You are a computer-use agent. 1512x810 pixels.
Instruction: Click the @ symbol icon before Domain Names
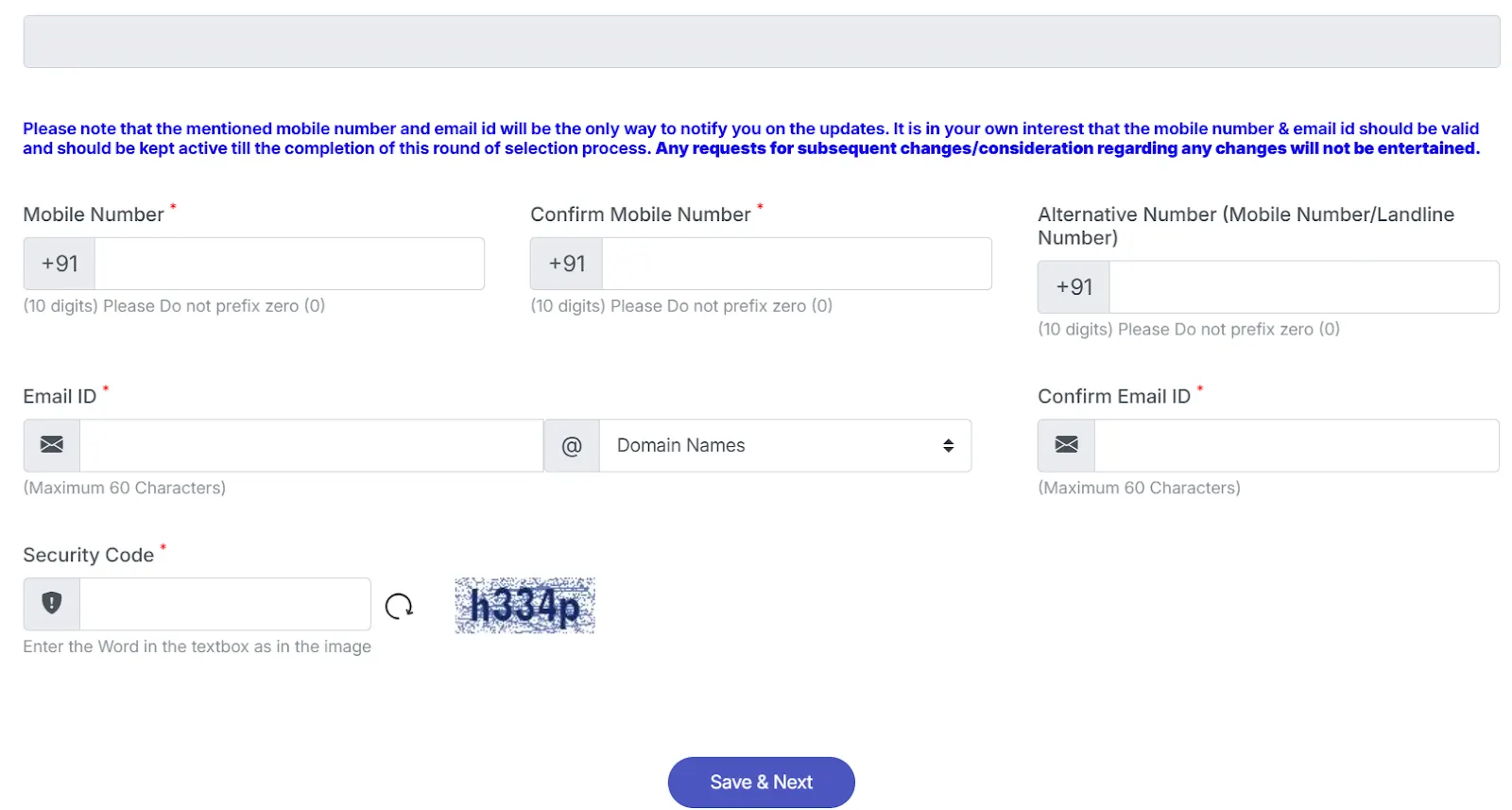(571, 445)
